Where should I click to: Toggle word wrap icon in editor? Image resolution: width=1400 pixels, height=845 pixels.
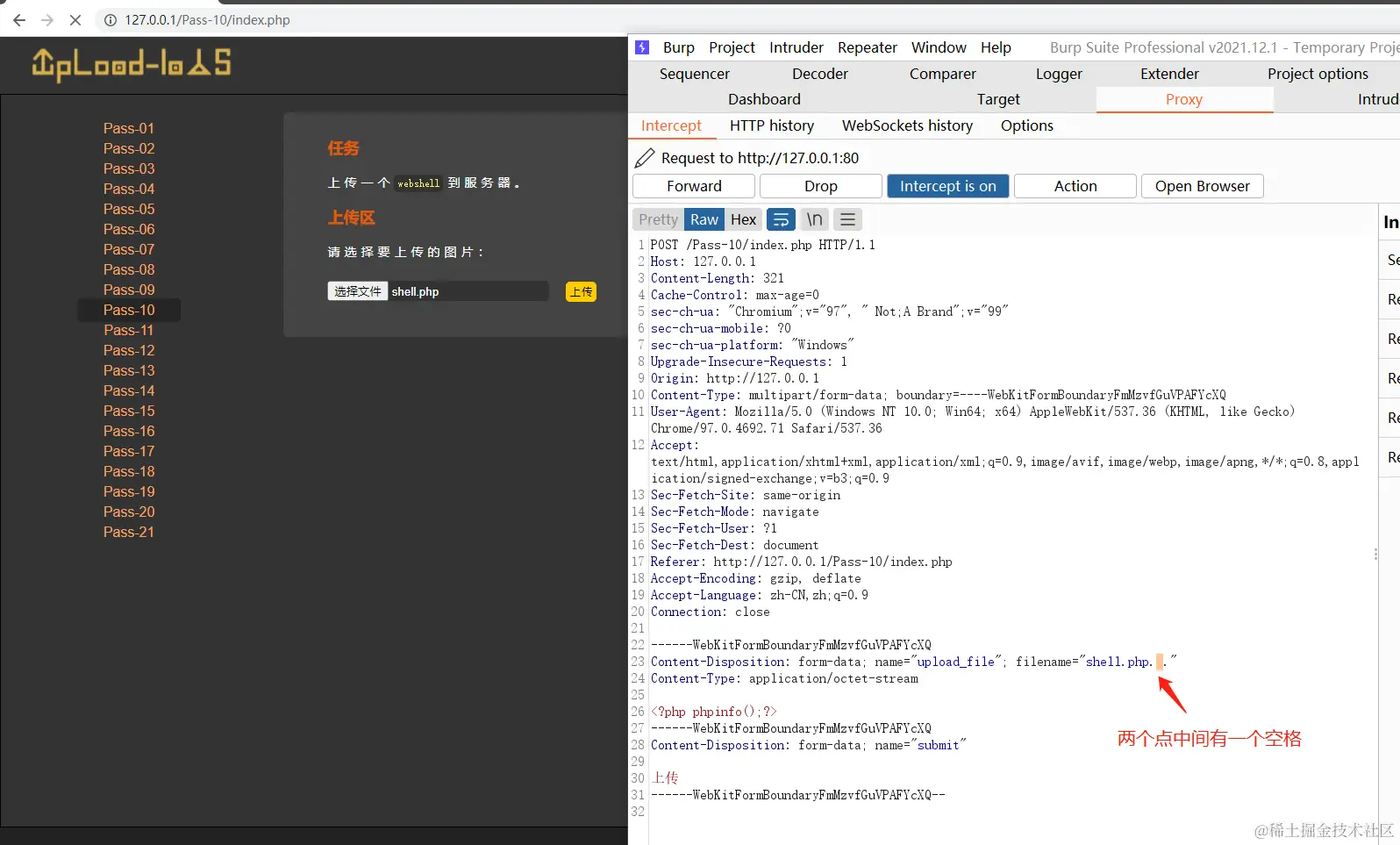click(781, 219)
